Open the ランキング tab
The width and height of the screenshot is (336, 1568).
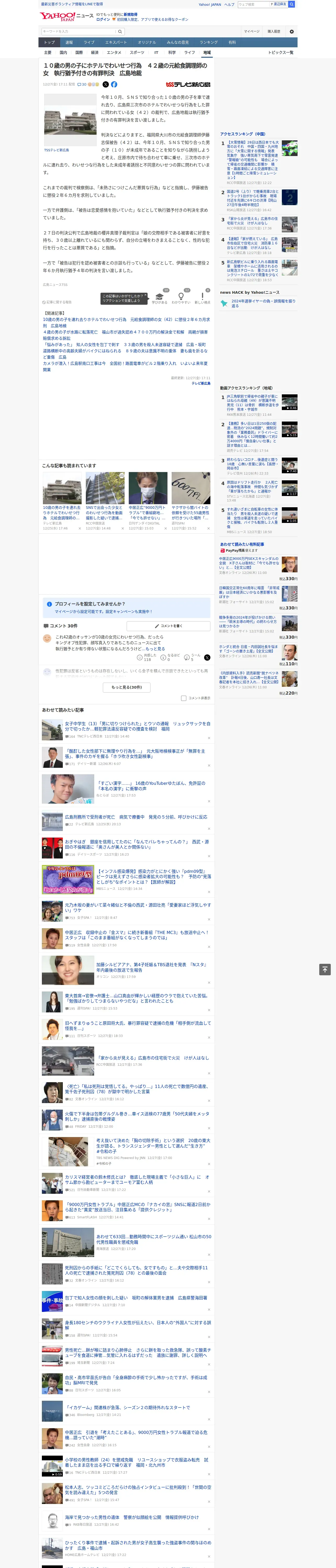[209, 43]
